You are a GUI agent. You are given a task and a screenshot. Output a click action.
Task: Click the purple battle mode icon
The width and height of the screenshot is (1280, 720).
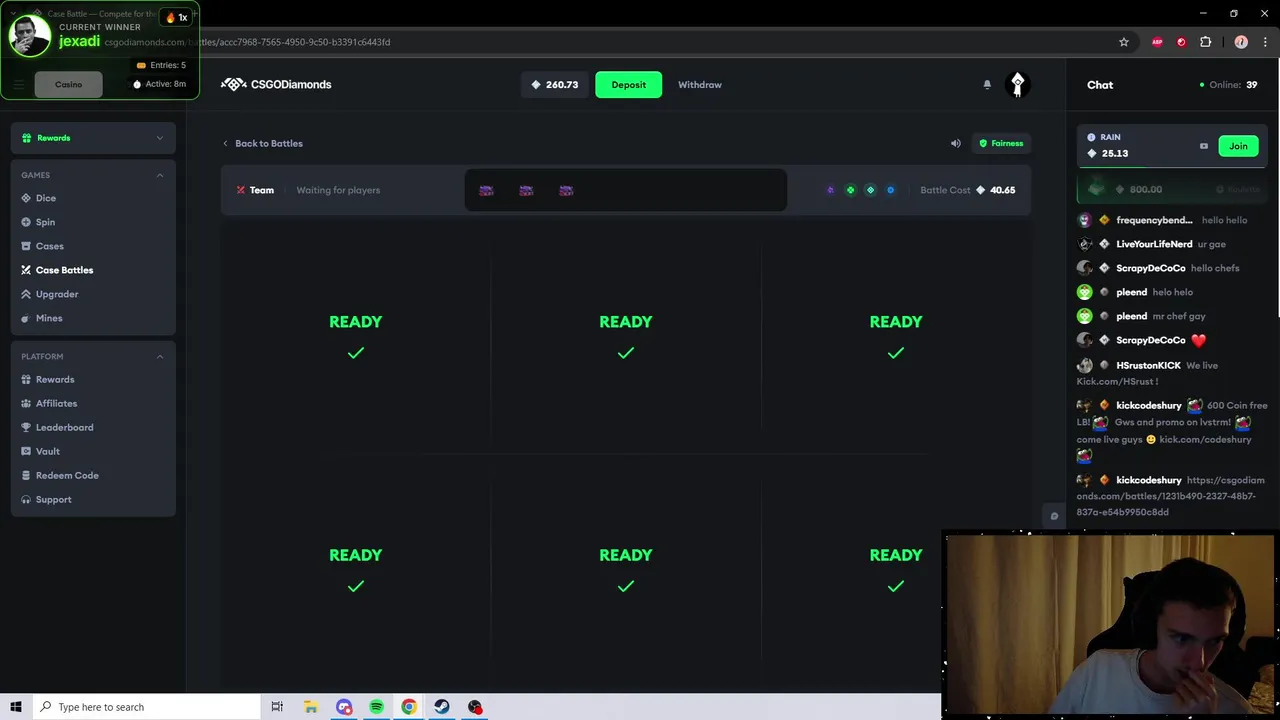[x=830, y=190]
